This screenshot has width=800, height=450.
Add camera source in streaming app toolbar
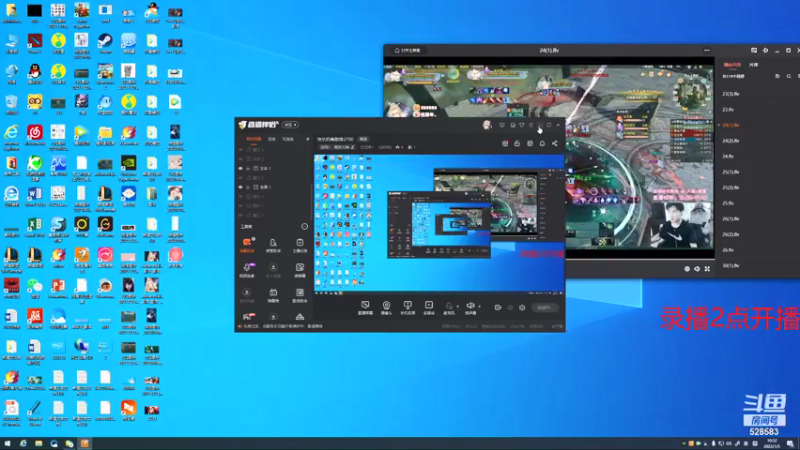(386, 307)
